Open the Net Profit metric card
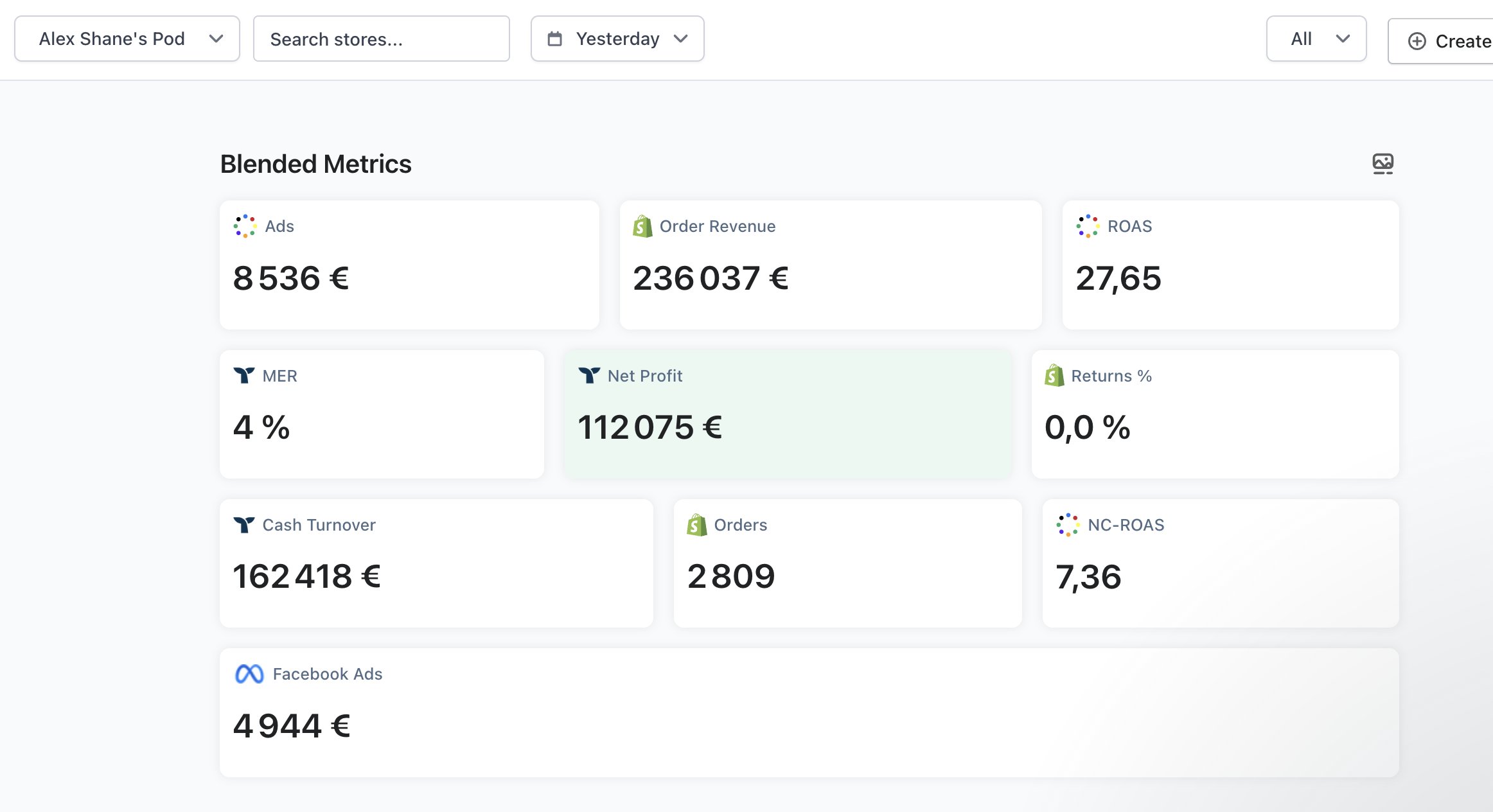The width and height of the screenshot is (1493, 812). [788, 414]
